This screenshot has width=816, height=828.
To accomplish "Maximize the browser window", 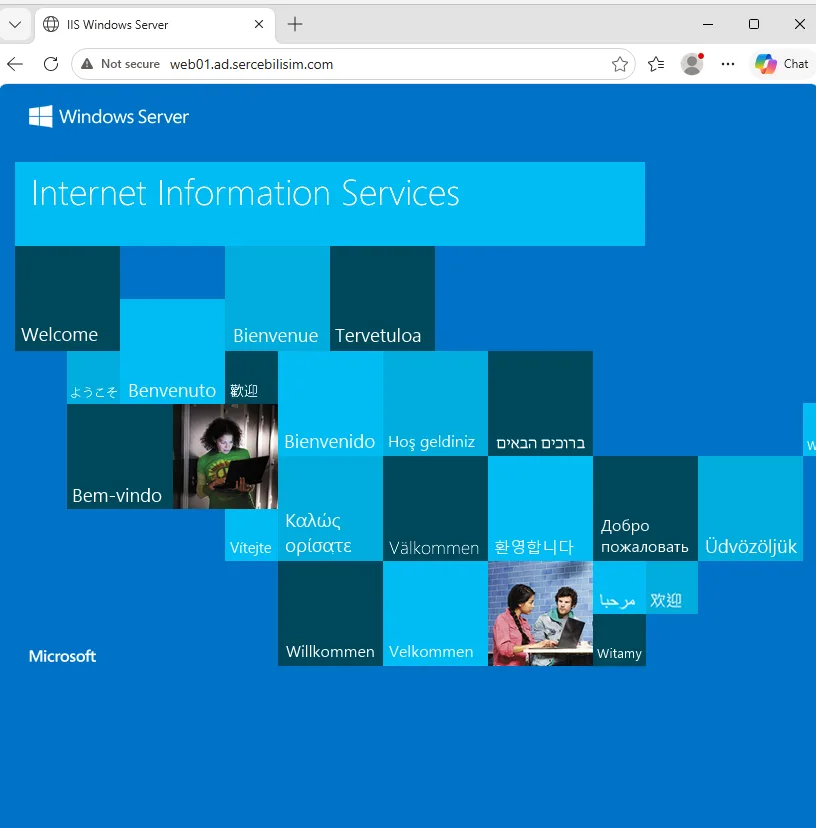I will (x=754, y=24).
